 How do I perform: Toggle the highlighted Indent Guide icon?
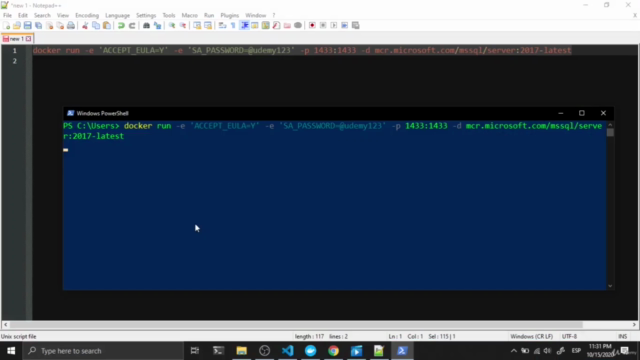(x=244, y=25)
